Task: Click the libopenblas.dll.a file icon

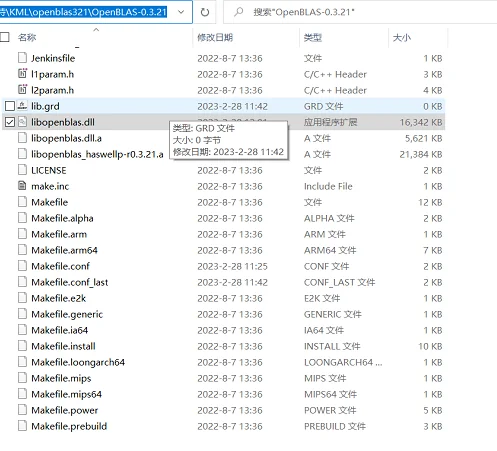Action: pos(22,138)
